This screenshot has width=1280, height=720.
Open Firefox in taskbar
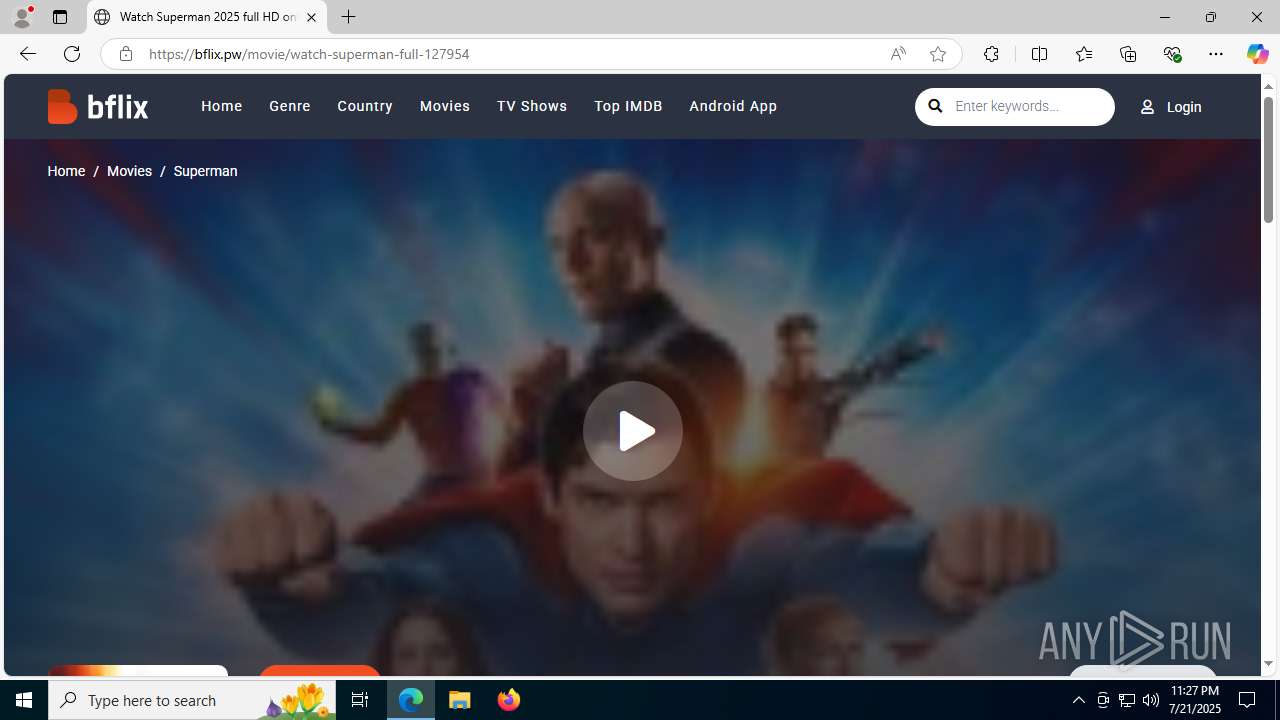[508, 700]
